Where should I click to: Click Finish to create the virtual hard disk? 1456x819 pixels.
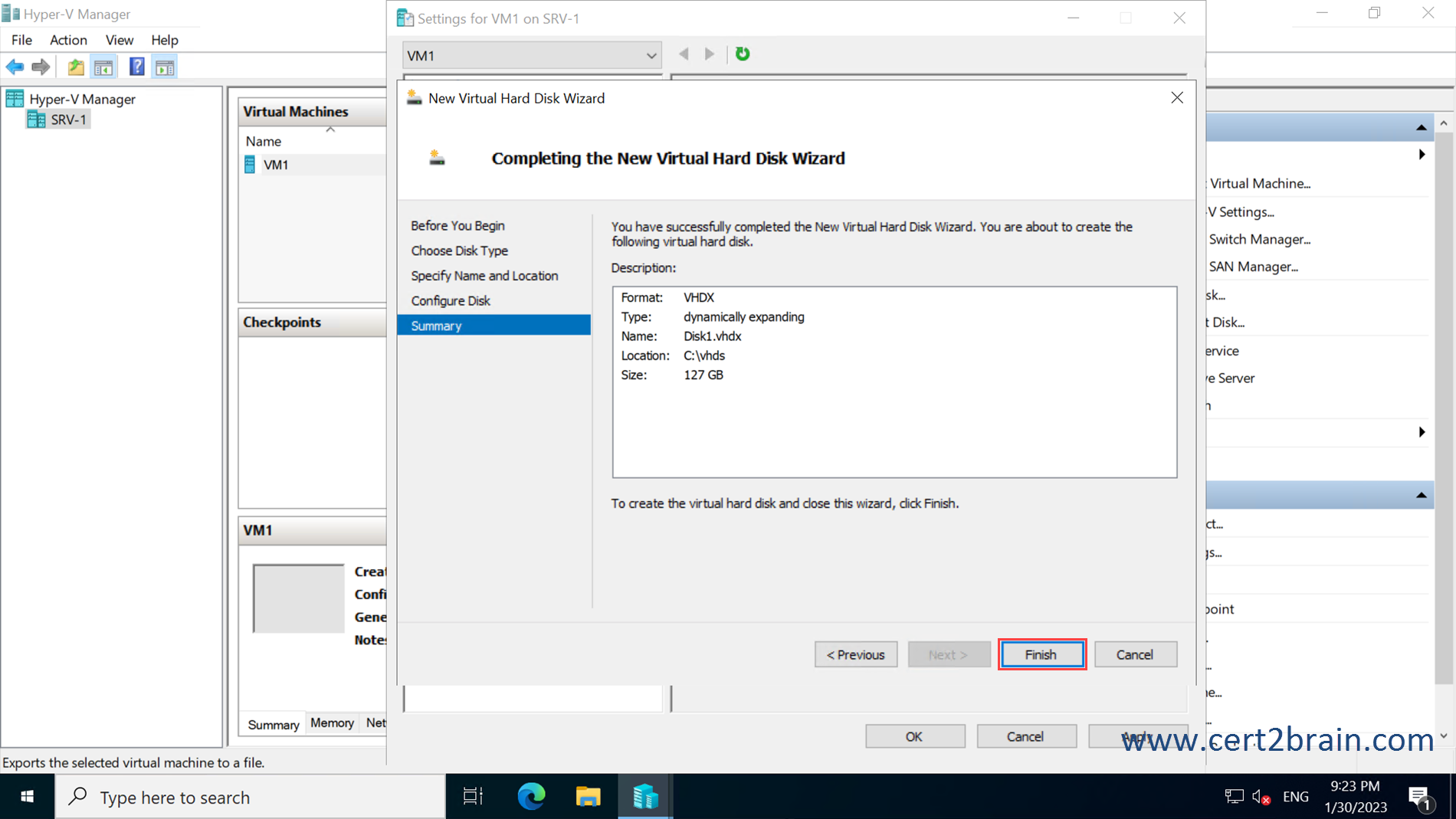click(1041, 654)
